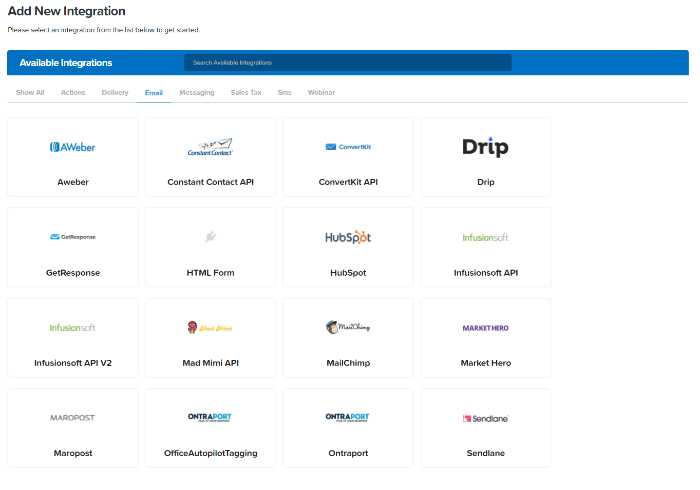
Task: Focus the Search Available Integrations field
Action: click(347, 62)
